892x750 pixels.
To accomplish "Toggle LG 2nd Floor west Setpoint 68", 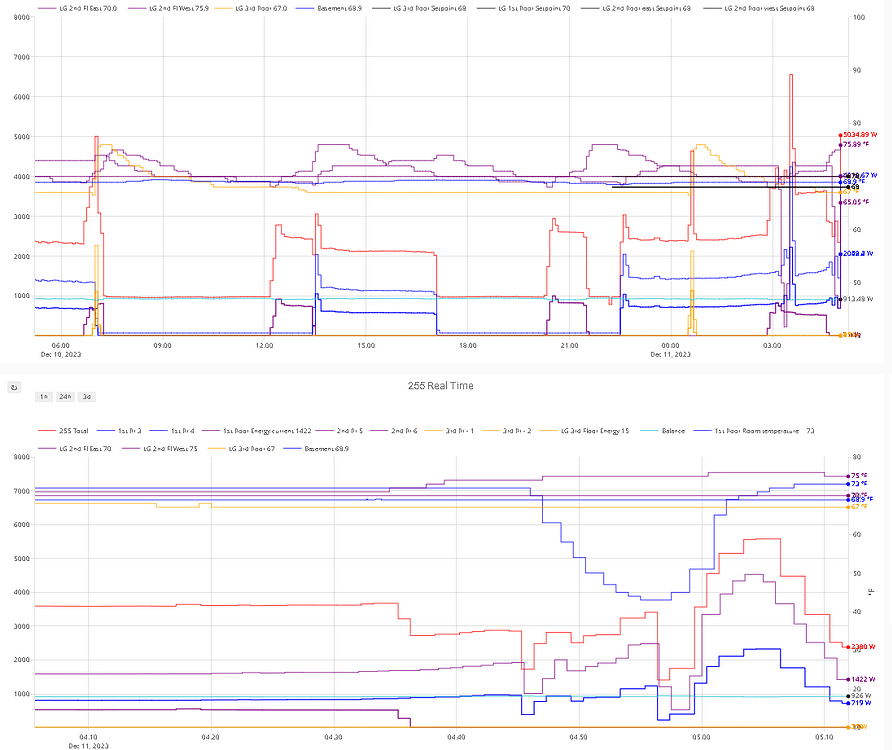I will (759, 9).
